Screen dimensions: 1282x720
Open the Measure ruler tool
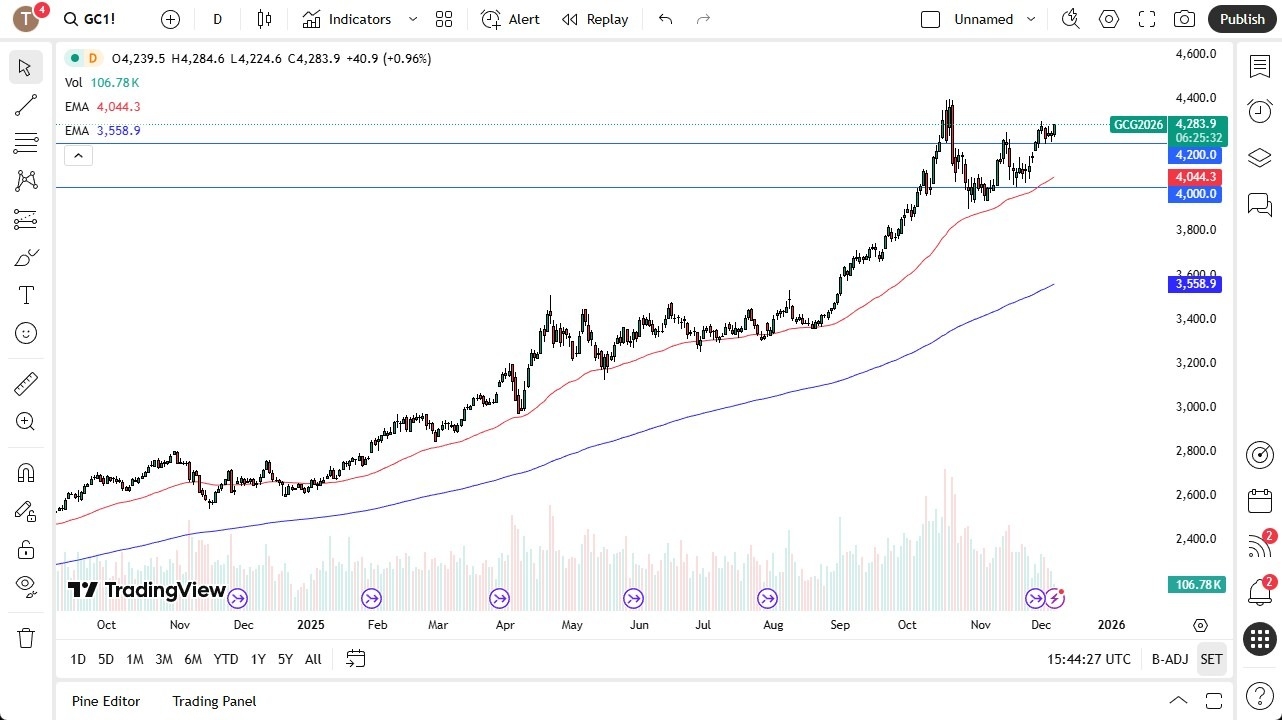coord(26,383)
